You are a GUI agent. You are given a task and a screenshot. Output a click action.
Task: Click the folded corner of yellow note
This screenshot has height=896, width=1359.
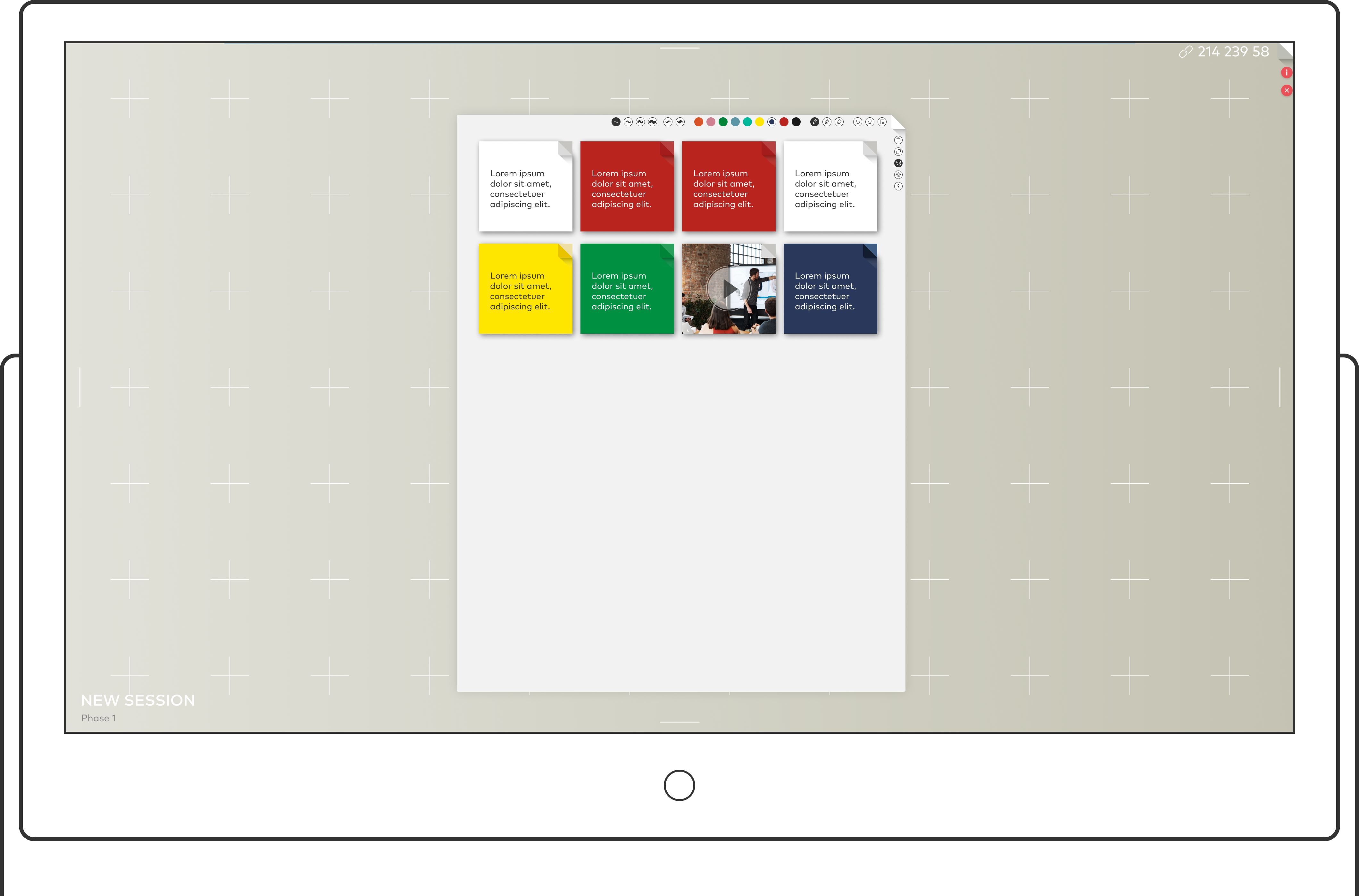565,251
